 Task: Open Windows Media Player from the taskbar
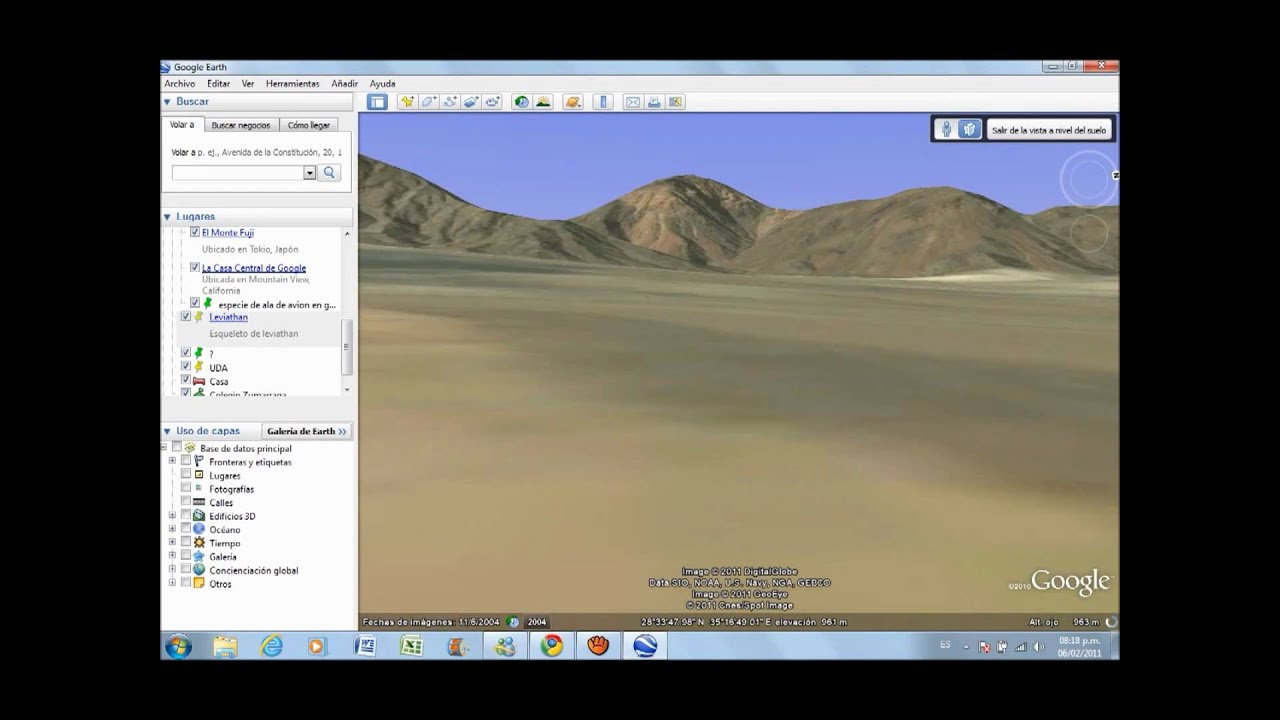point(317,646)
